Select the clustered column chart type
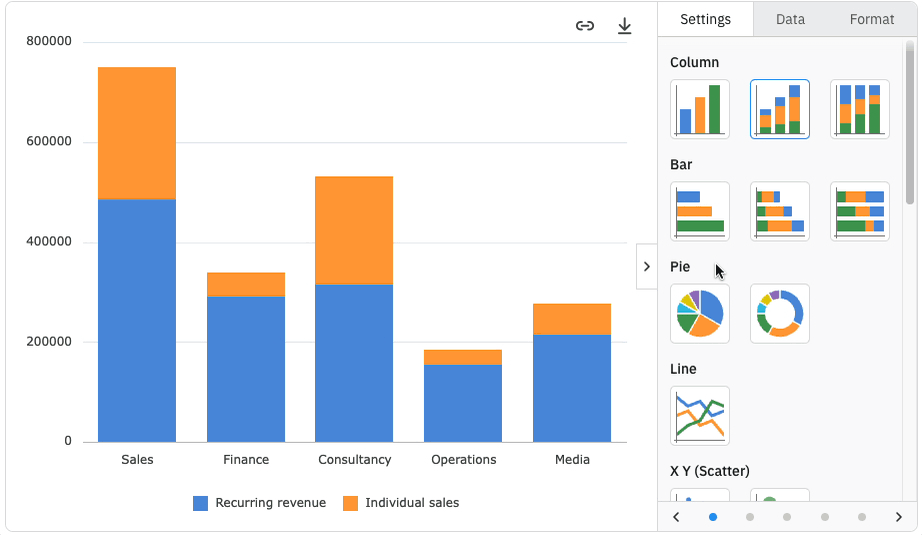 pos(700,109)
